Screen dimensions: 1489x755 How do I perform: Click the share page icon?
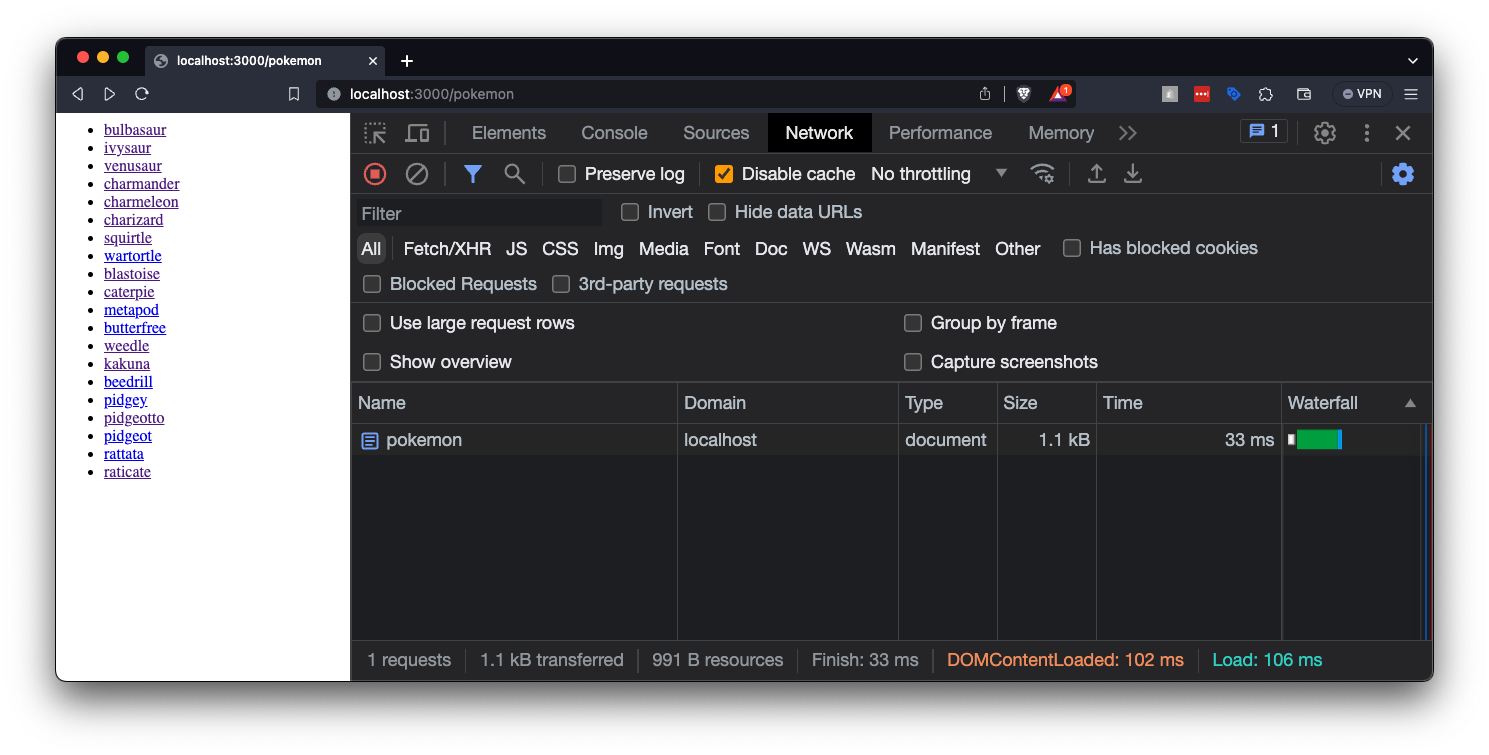[x=985, y=94]
